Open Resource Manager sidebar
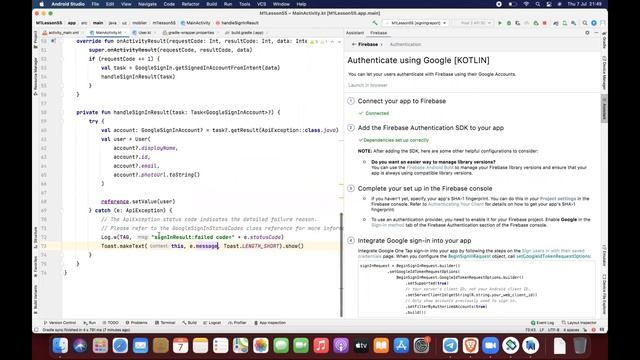 pos(36,76)
